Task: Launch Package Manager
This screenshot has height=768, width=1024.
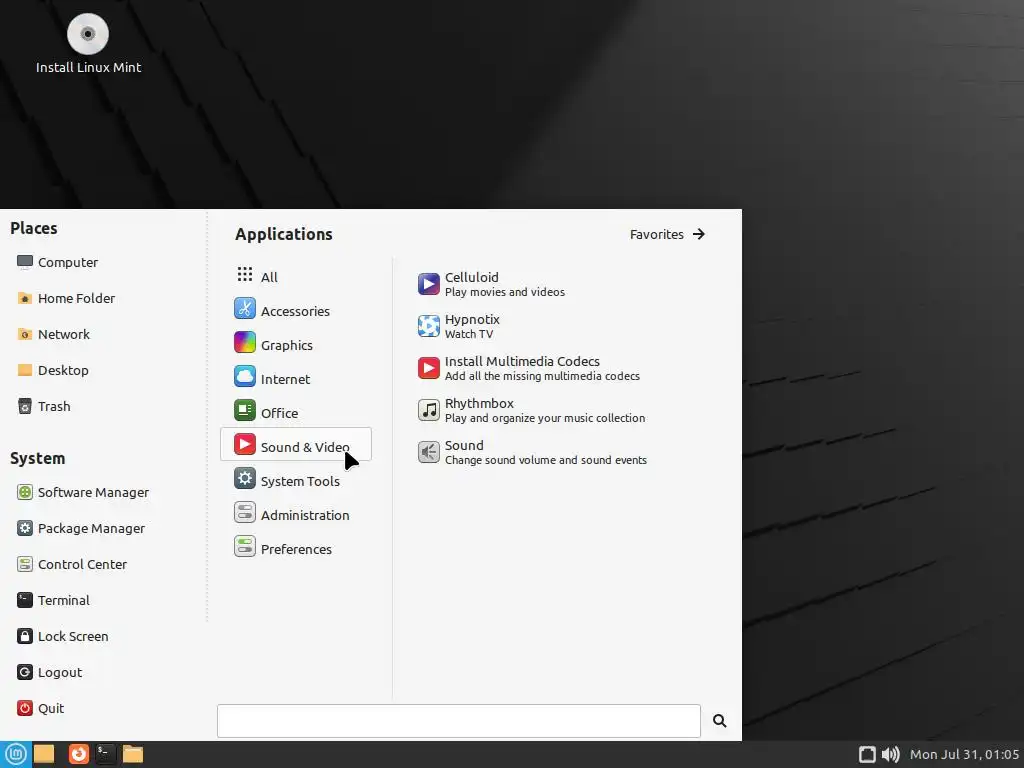Action: click(80, 528)
